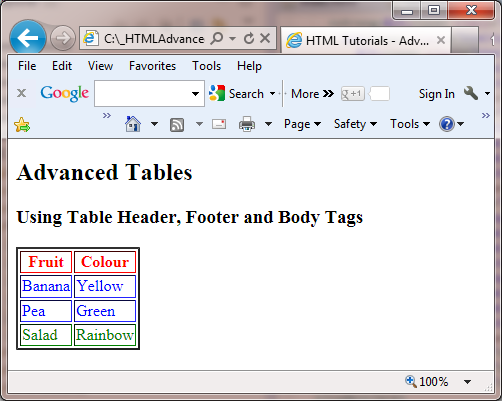502x401 pixels.
Task: Click the zoom magnifier icon in status bar
Action: [411, 381]
